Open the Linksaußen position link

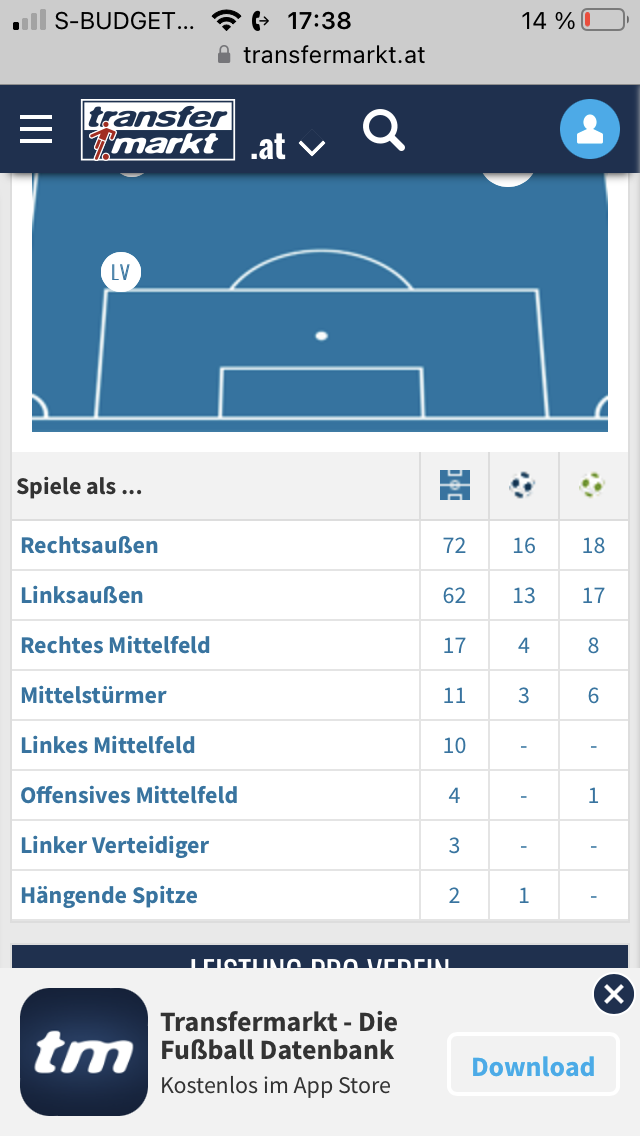click(82, 596)
